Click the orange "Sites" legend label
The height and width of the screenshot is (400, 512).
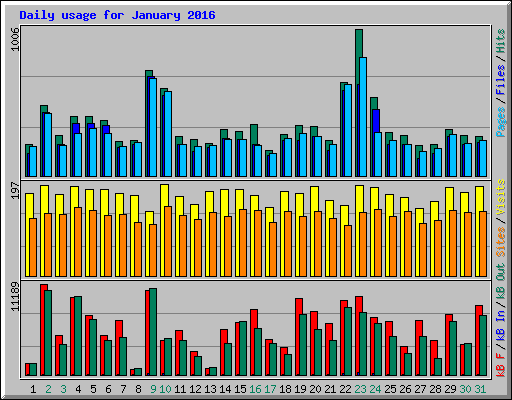coord(501,242)
